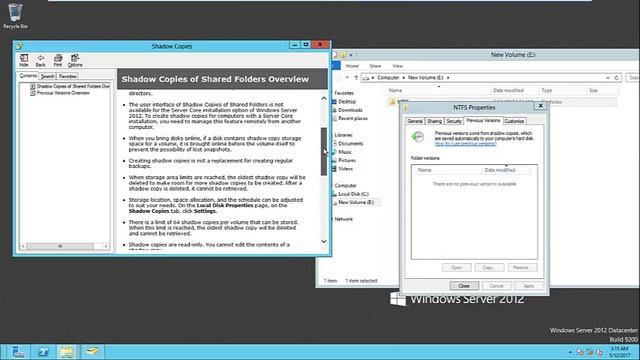Open the Share ribbon tab in Explorer
The image size is (640, 360).
[375, 66]
